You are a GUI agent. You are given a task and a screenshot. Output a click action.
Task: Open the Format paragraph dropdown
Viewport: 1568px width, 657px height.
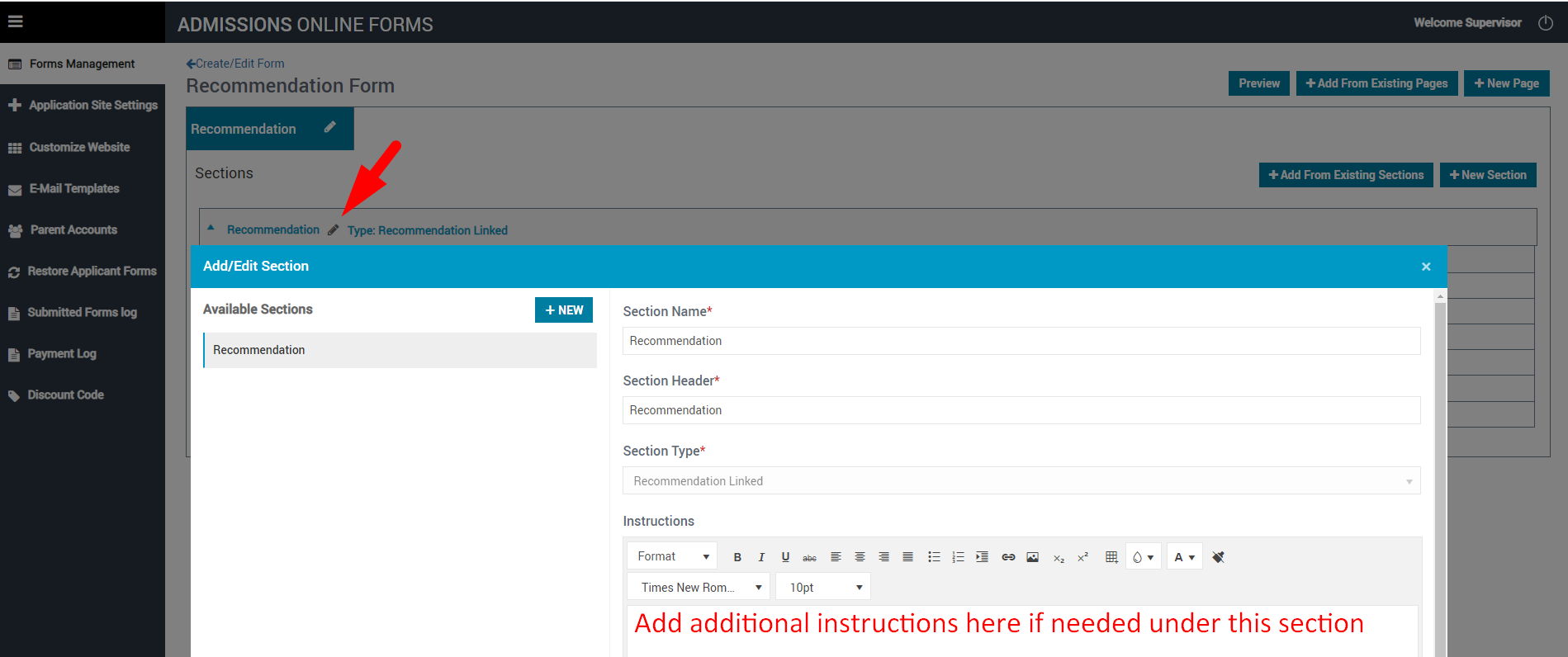[672, 556]
